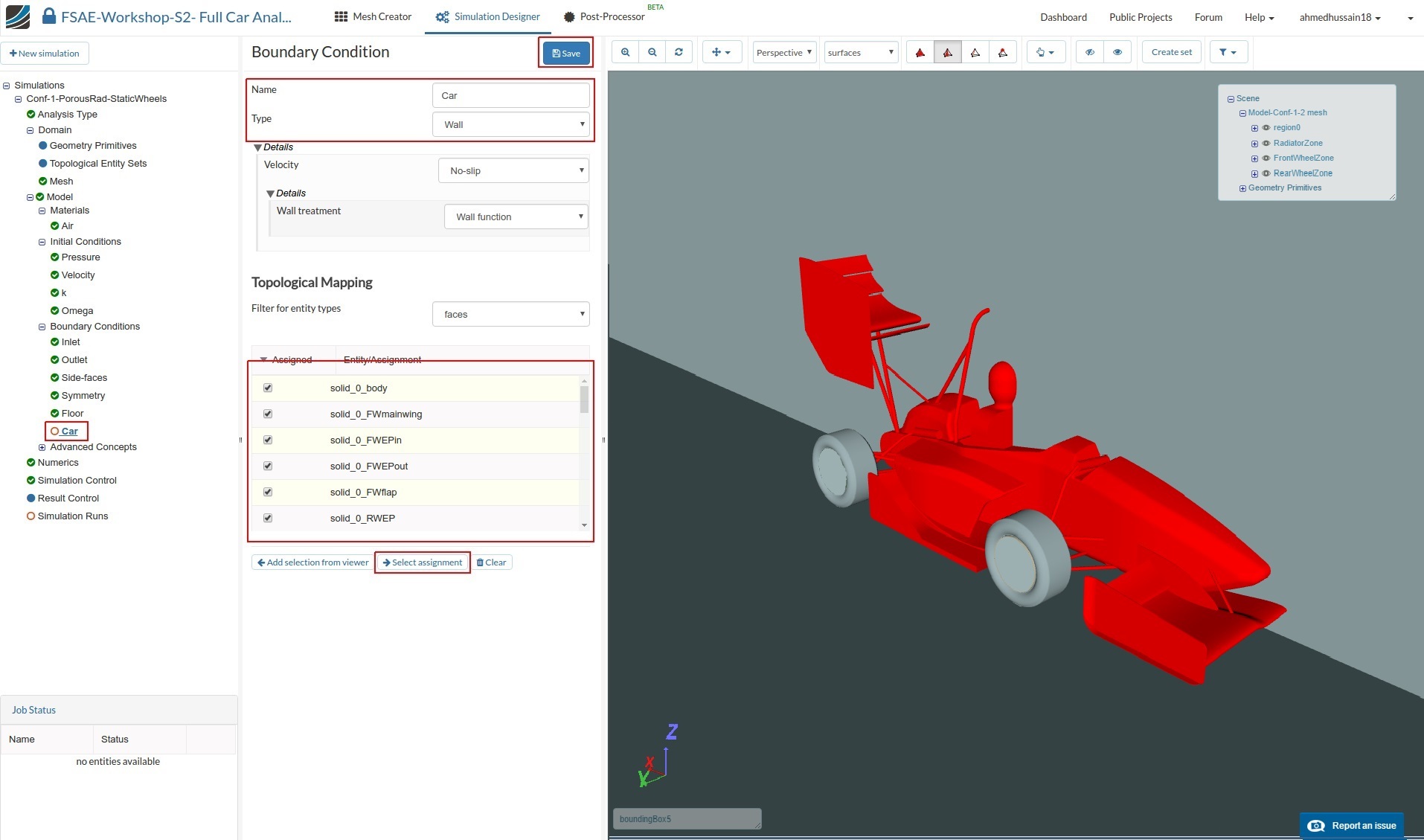This screenshot has width=1424, height=840.
Task: Click the zoom in magnifier icon
Action: coord(625,52)
